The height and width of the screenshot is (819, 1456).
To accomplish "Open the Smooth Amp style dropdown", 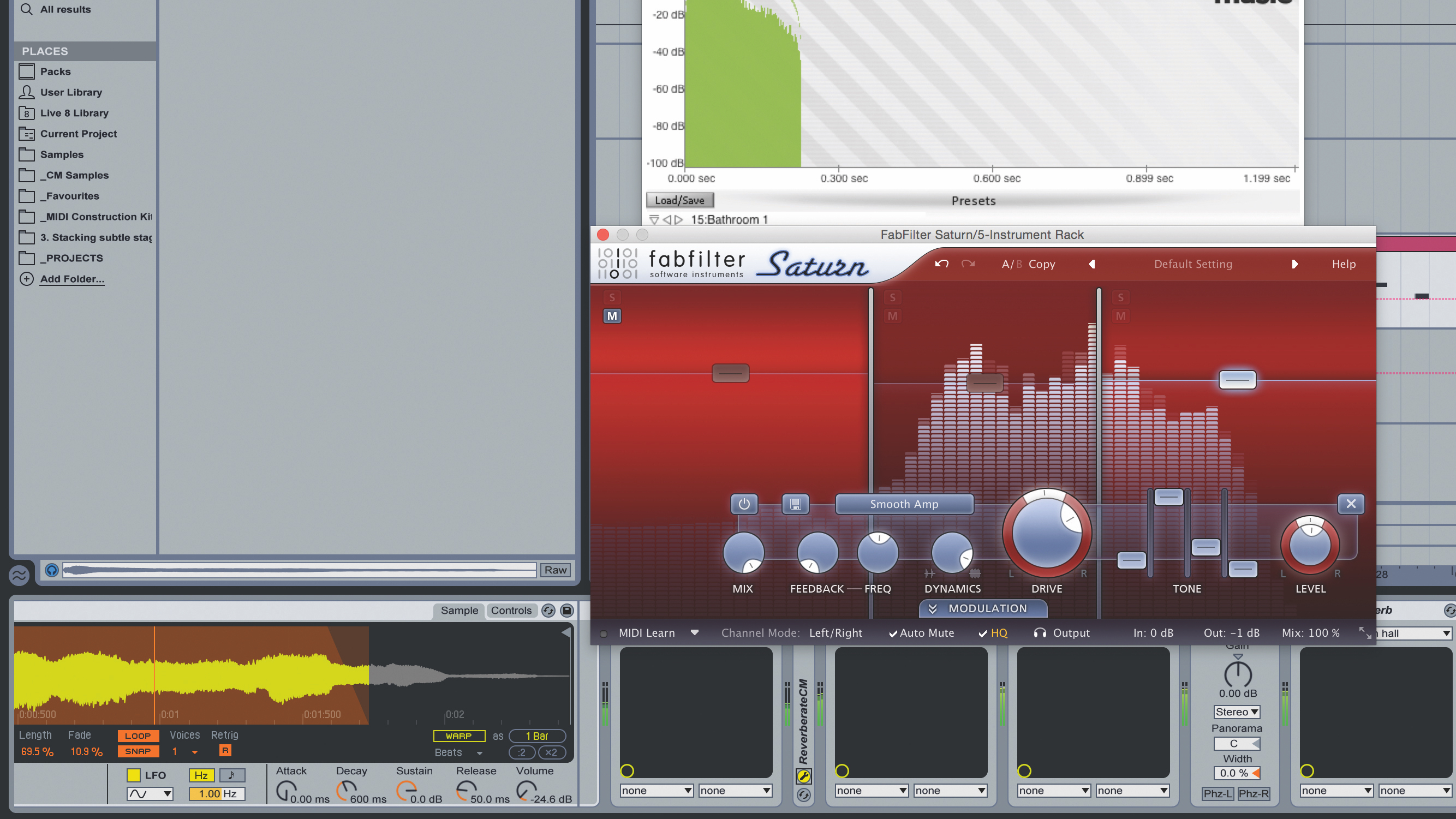I will tap(904, 504).
